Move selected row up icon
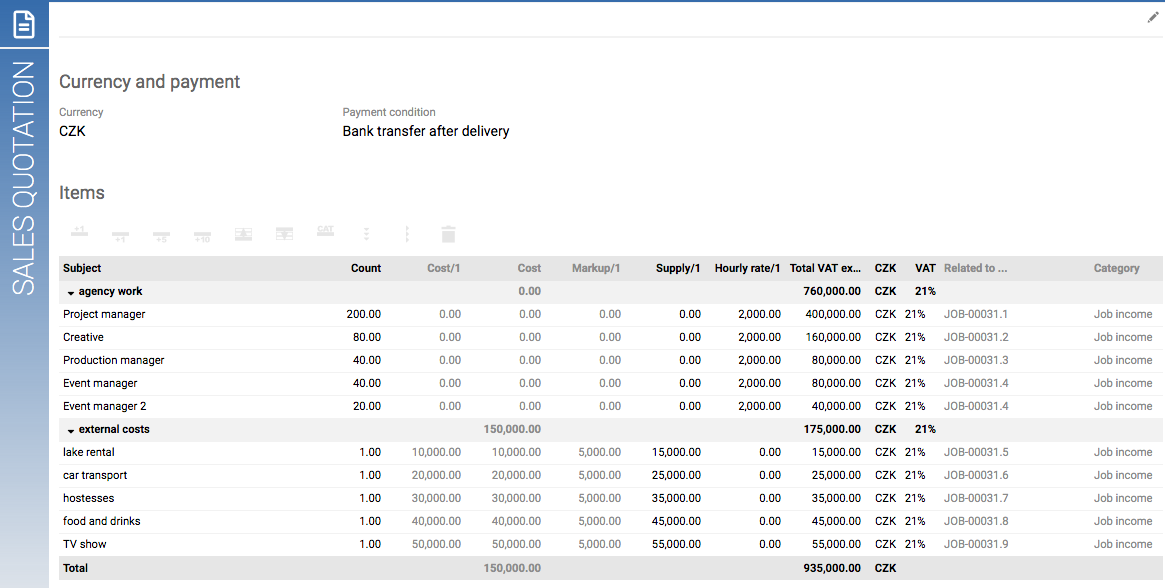This screenshot has height=588, width=1165. point(244,234)
